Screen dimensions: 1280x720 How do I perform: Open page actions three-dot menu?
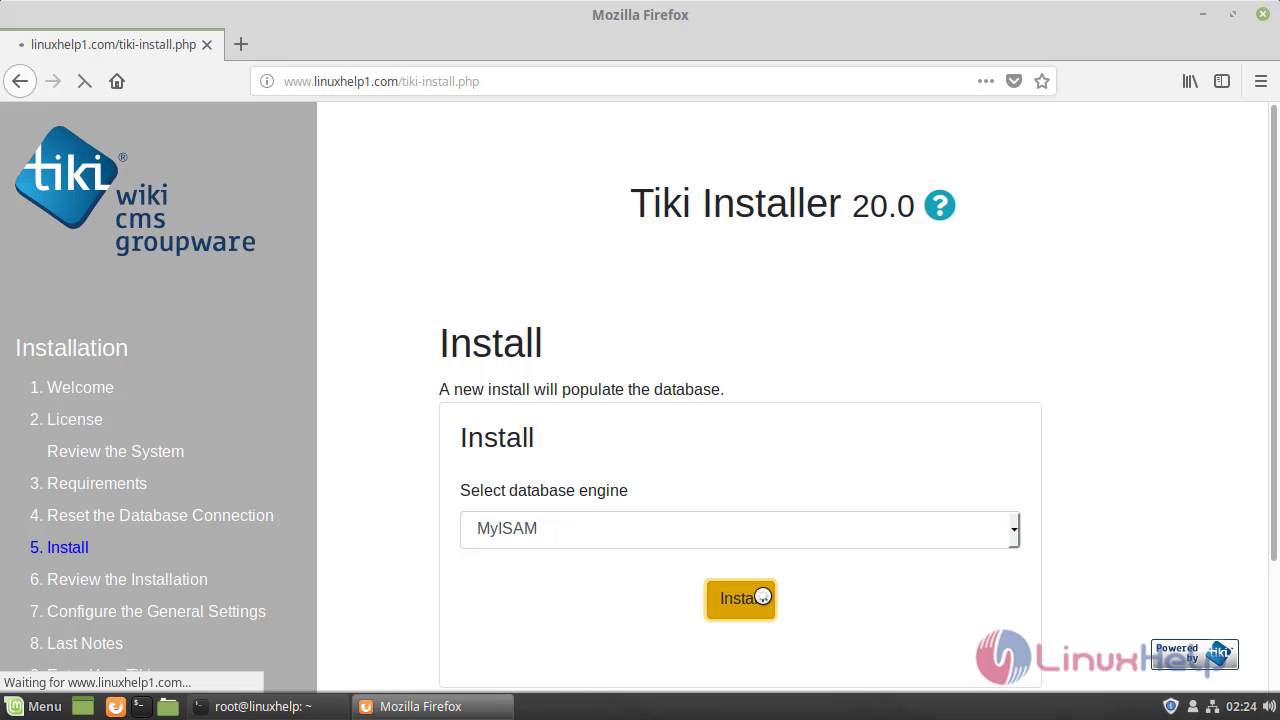pyautogui.click(x=985, y=81)
